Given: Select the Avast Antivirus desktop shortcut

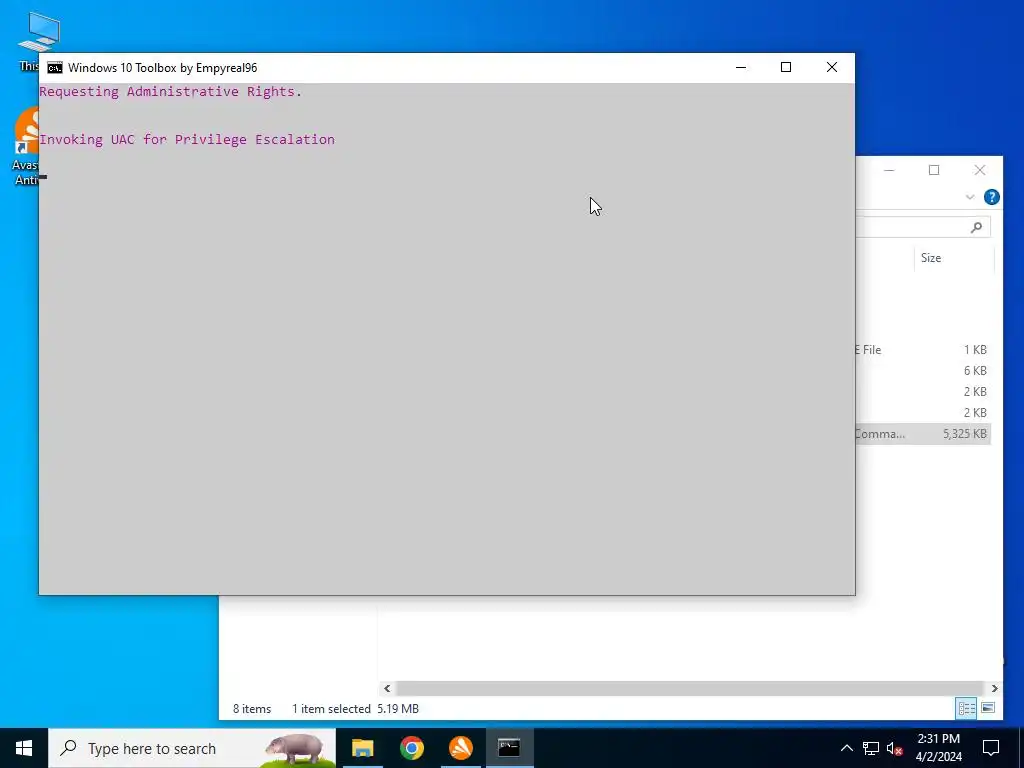Looking at the screenshot, I should 26,147.
